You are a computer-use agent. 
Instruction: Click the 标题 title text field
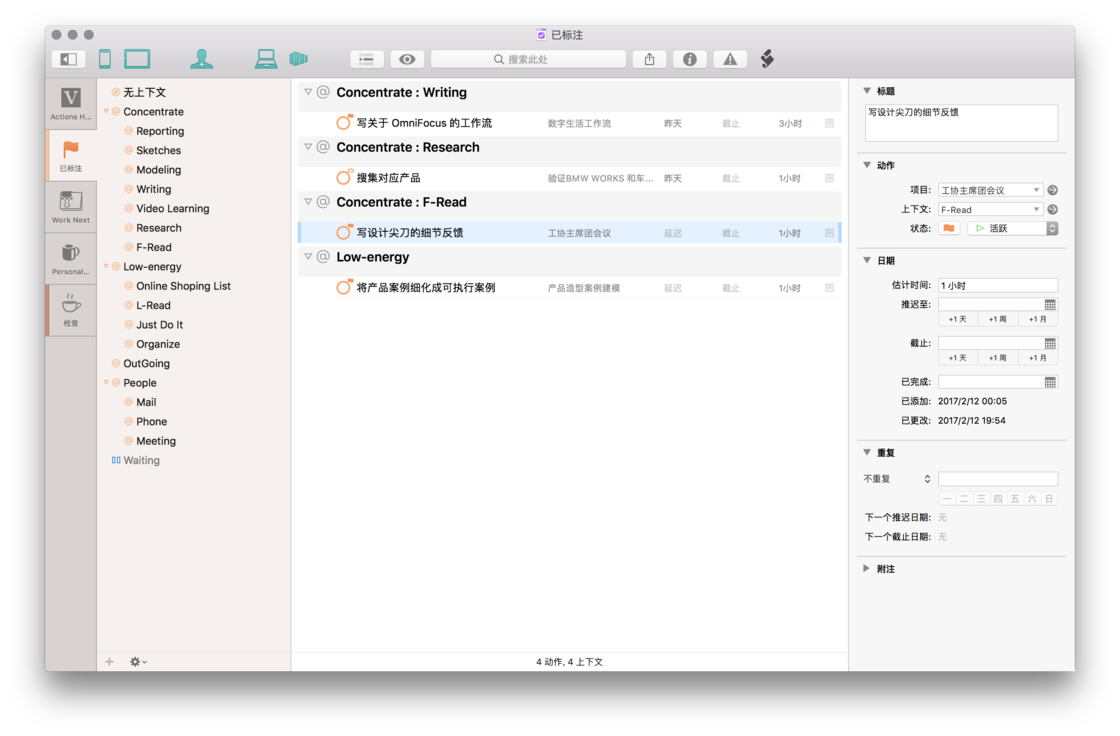(961, 123)
